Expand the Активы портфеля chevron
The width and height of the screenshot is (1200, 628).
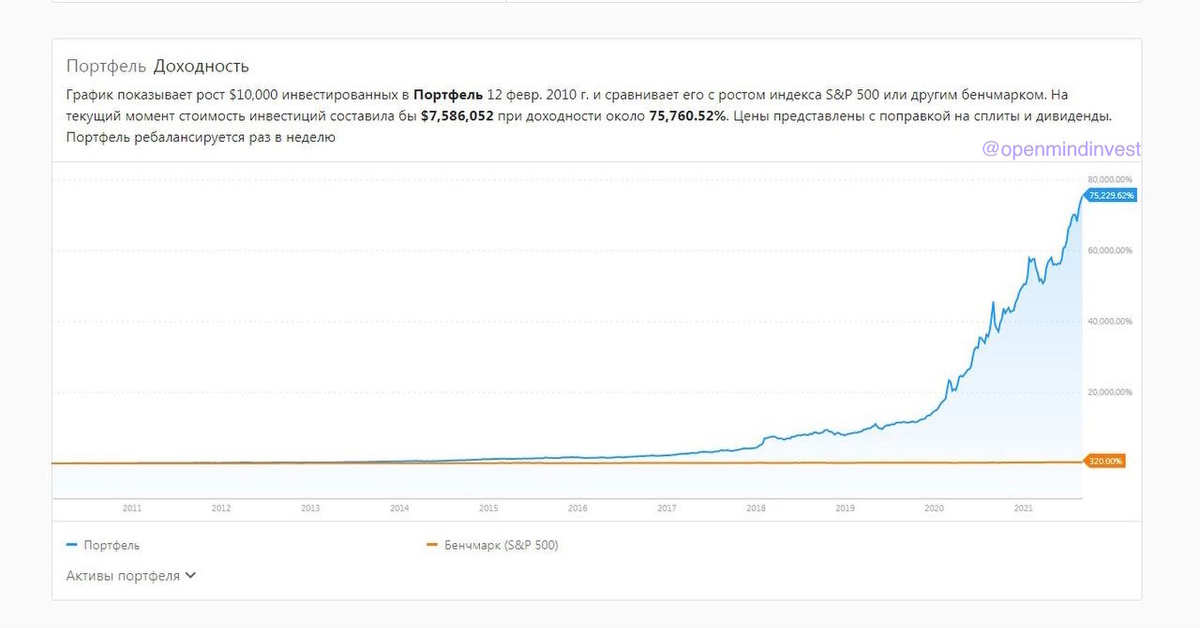190,576
